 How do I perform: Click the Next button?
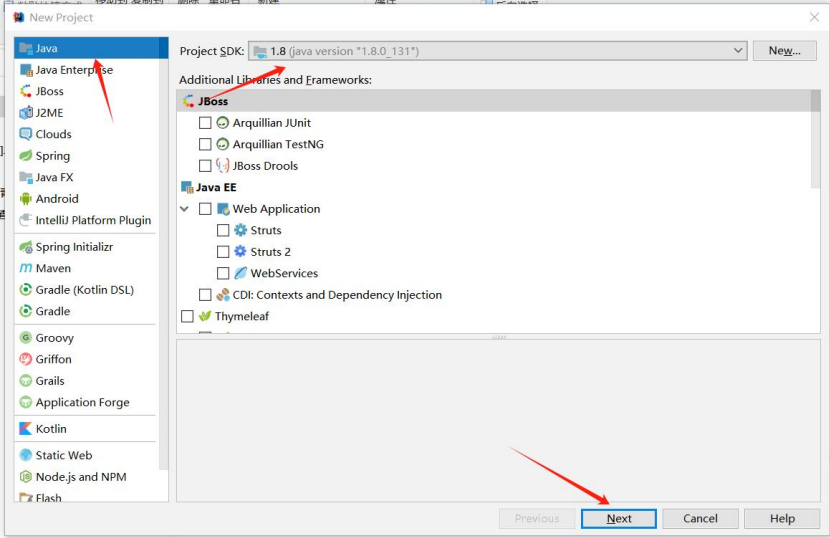click(x=619, y=518)
